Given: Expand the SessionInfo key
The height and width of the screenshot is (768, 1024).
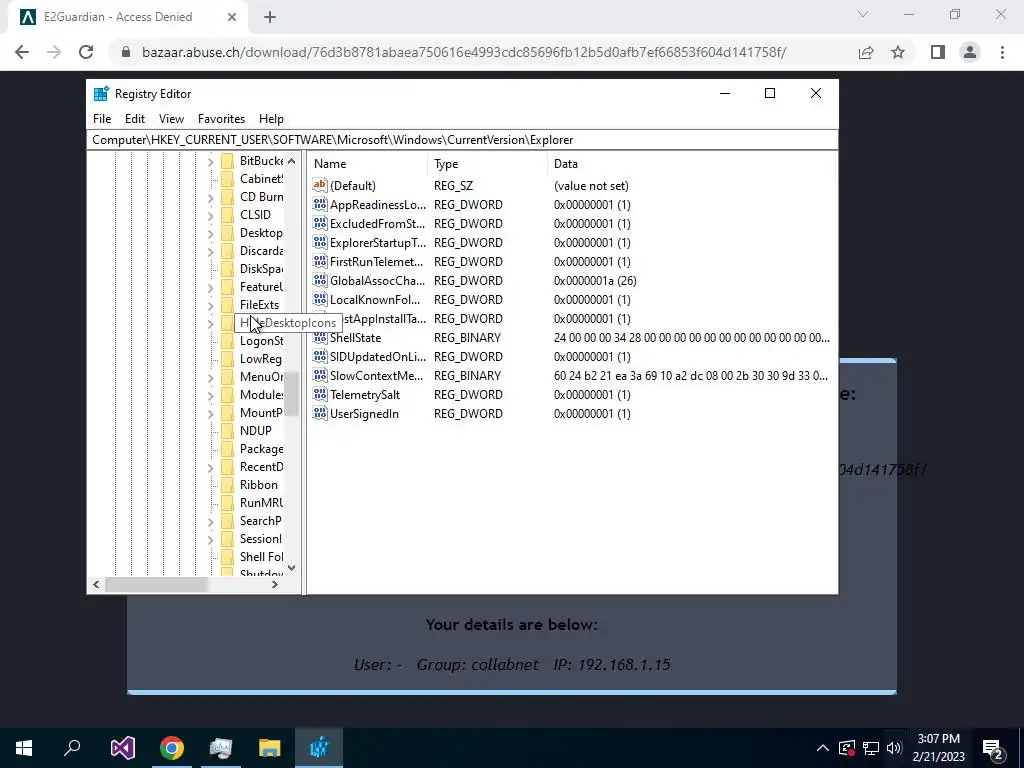Looking at the screenshot, I should coord(210,539).
